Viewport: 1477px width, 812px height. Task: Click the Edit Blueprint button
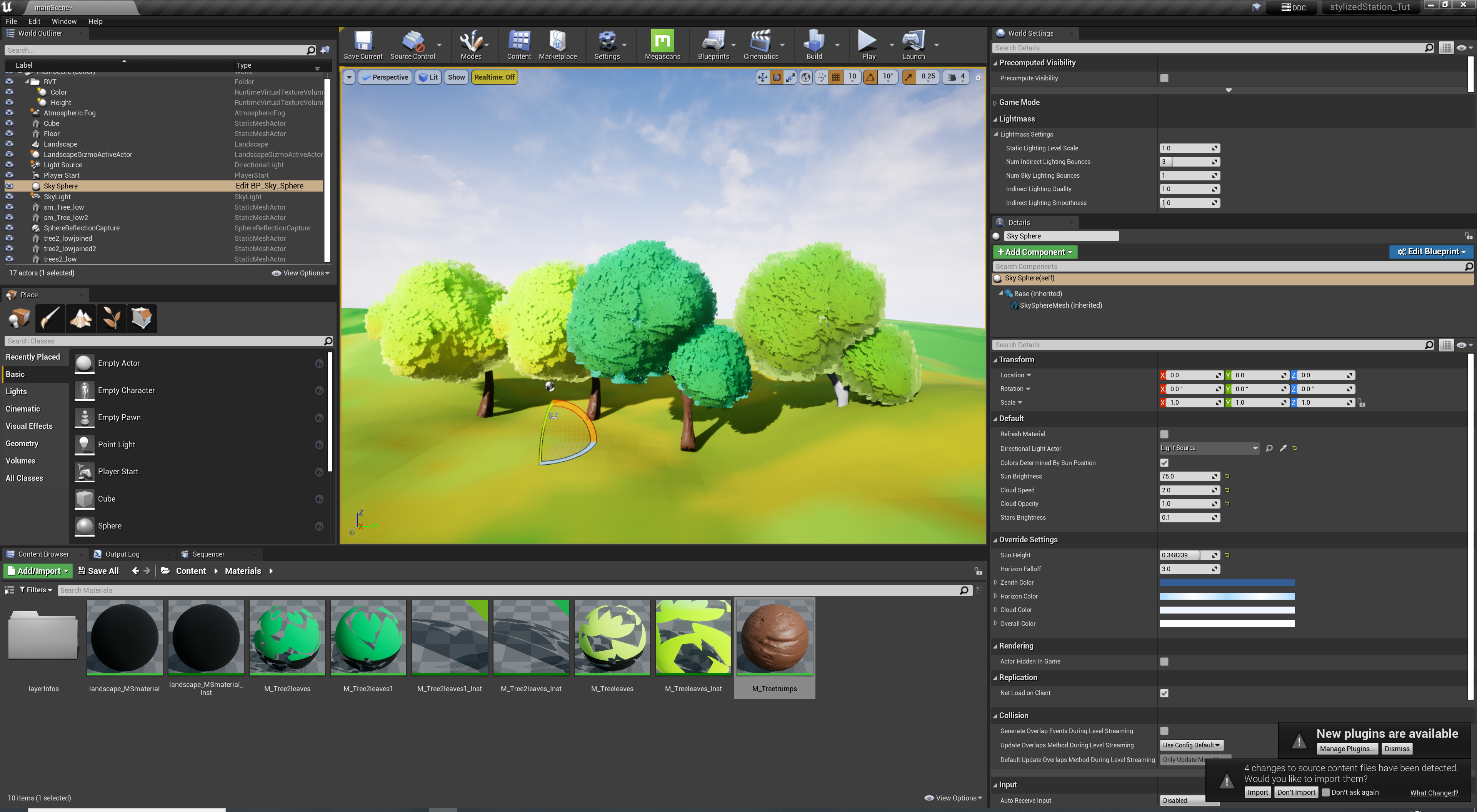[x=1431, y=252]
